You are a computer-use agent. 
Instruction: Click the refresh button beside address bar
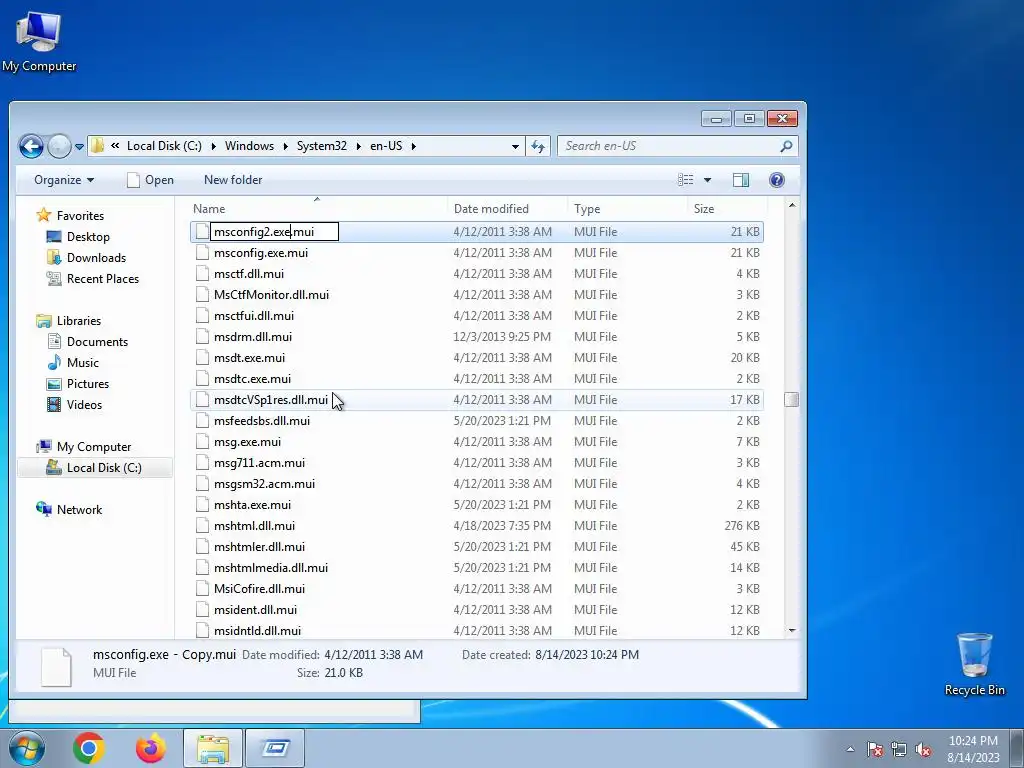click(x=537, y=146)
